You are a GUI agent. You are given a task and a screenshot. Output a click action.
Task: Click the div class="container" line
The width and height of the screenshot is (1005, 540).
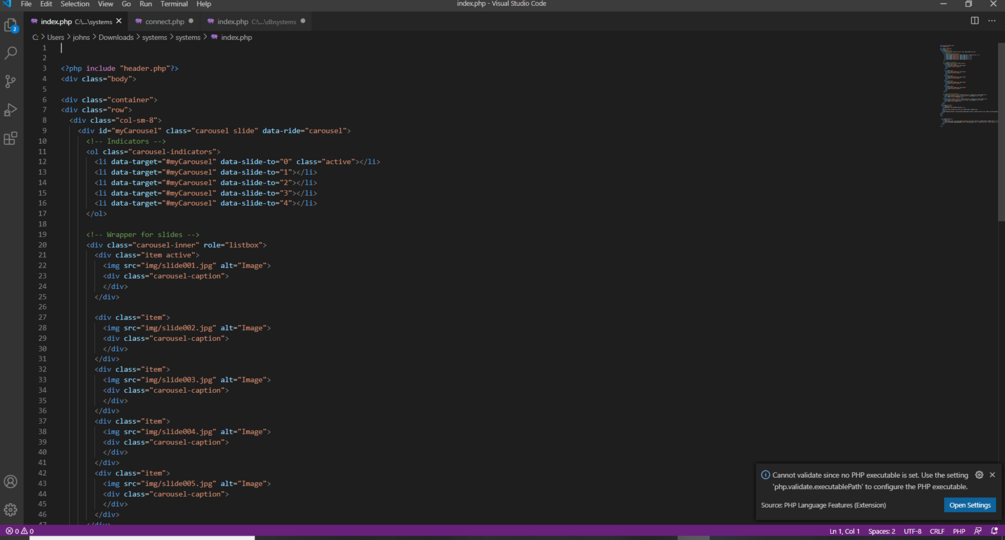click(x=110, y=99)
